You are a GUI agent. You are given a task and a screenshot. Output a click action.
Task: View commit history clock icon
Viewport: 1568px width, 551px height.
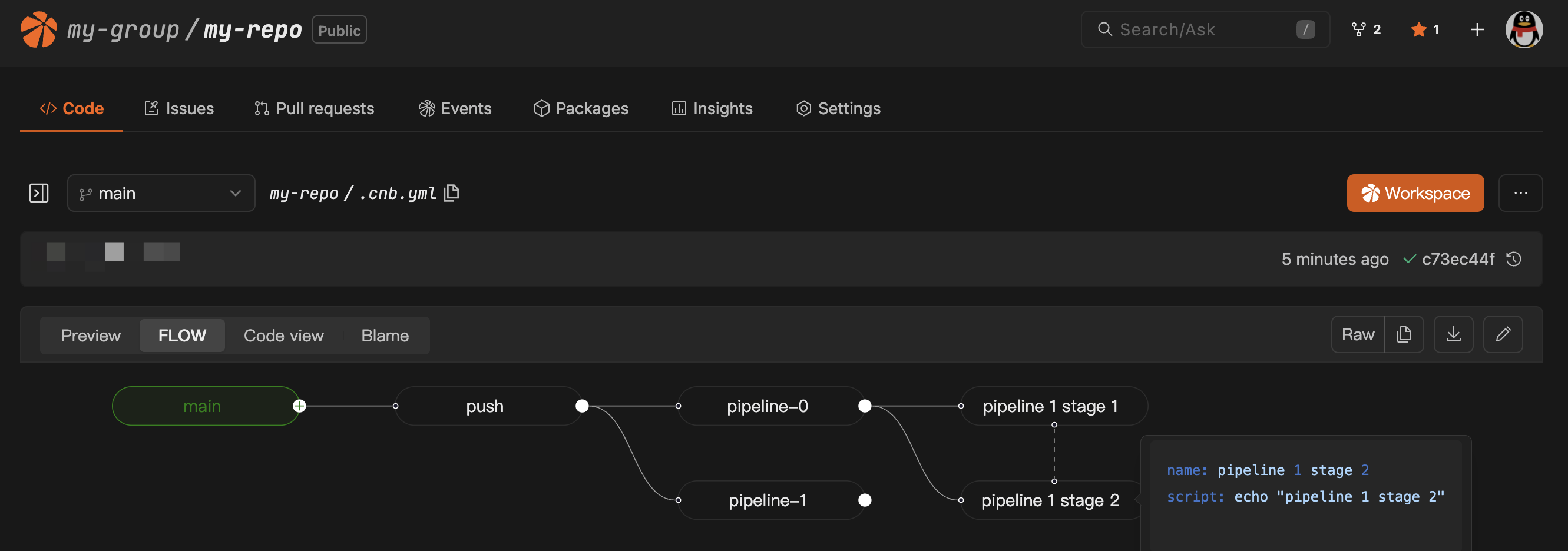(1514, 259)
